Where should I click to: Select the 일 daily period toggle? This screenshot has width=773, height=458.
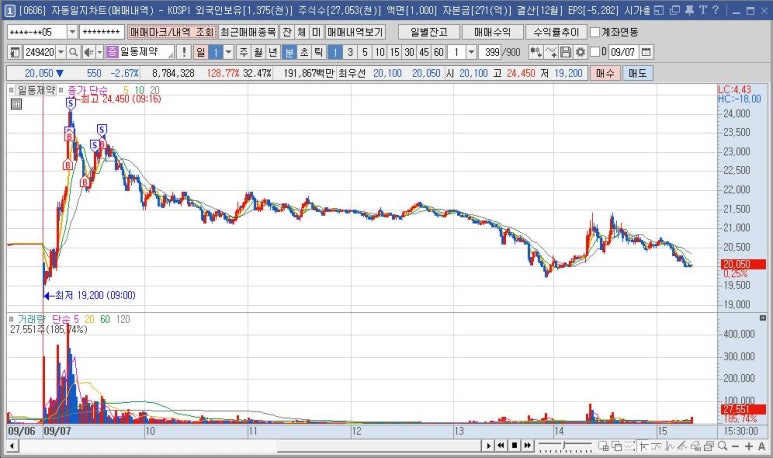pos(200,52)
